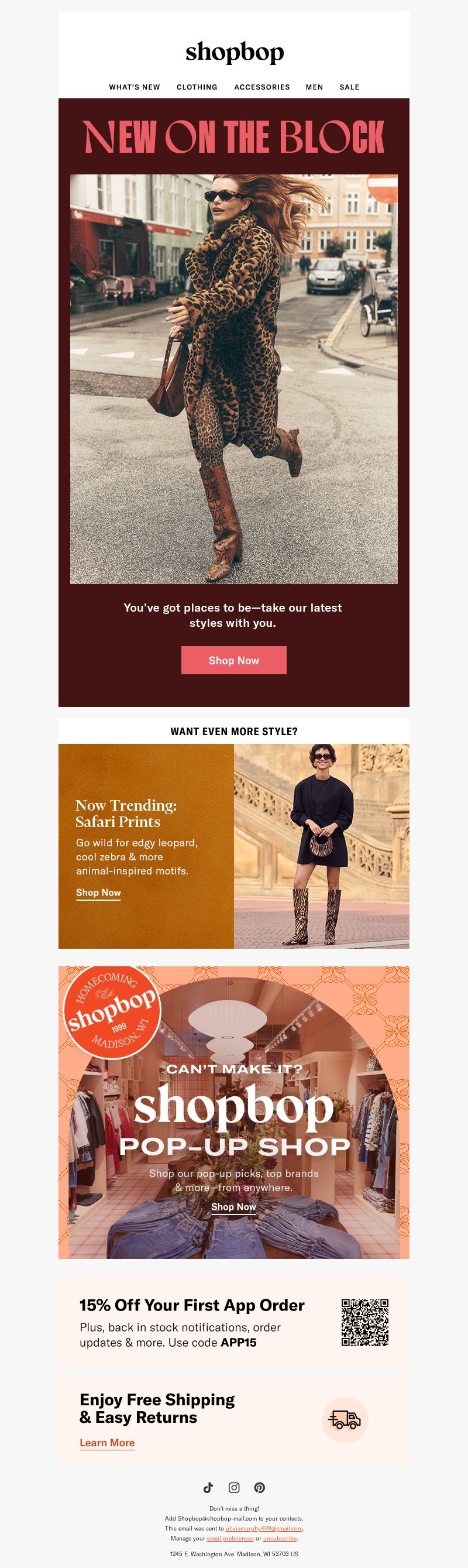The height and width of the screenshot is (1568, 468).
Task: Select the Accessories navigation item
Action: point(261,87)
